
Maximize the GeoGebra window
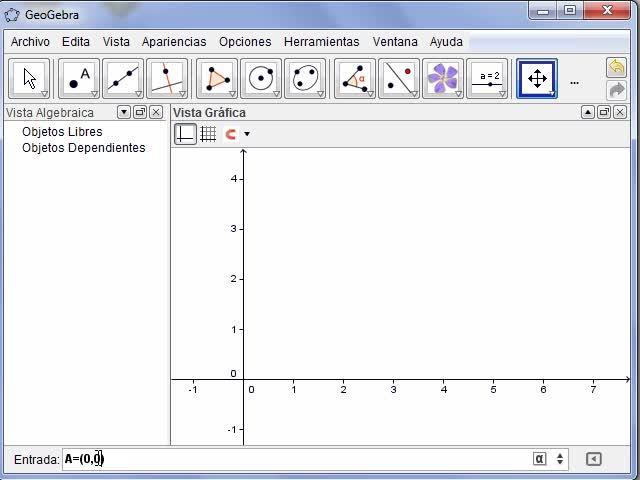[x=570, y=11]
